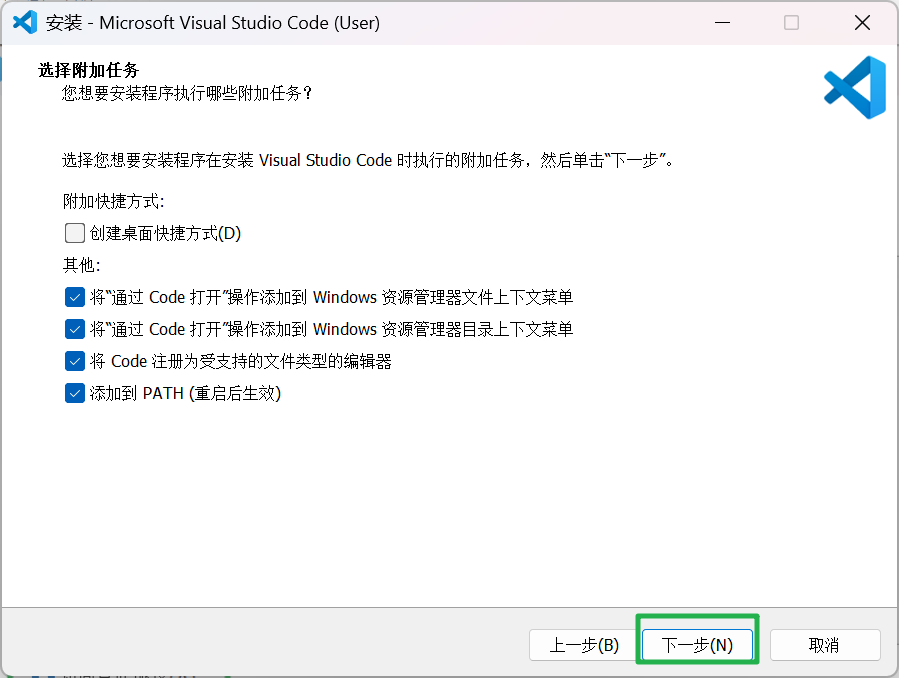899x678 pixels.
Task: Click the disabled maximize button in the title bar
Action: click(791, 23)
